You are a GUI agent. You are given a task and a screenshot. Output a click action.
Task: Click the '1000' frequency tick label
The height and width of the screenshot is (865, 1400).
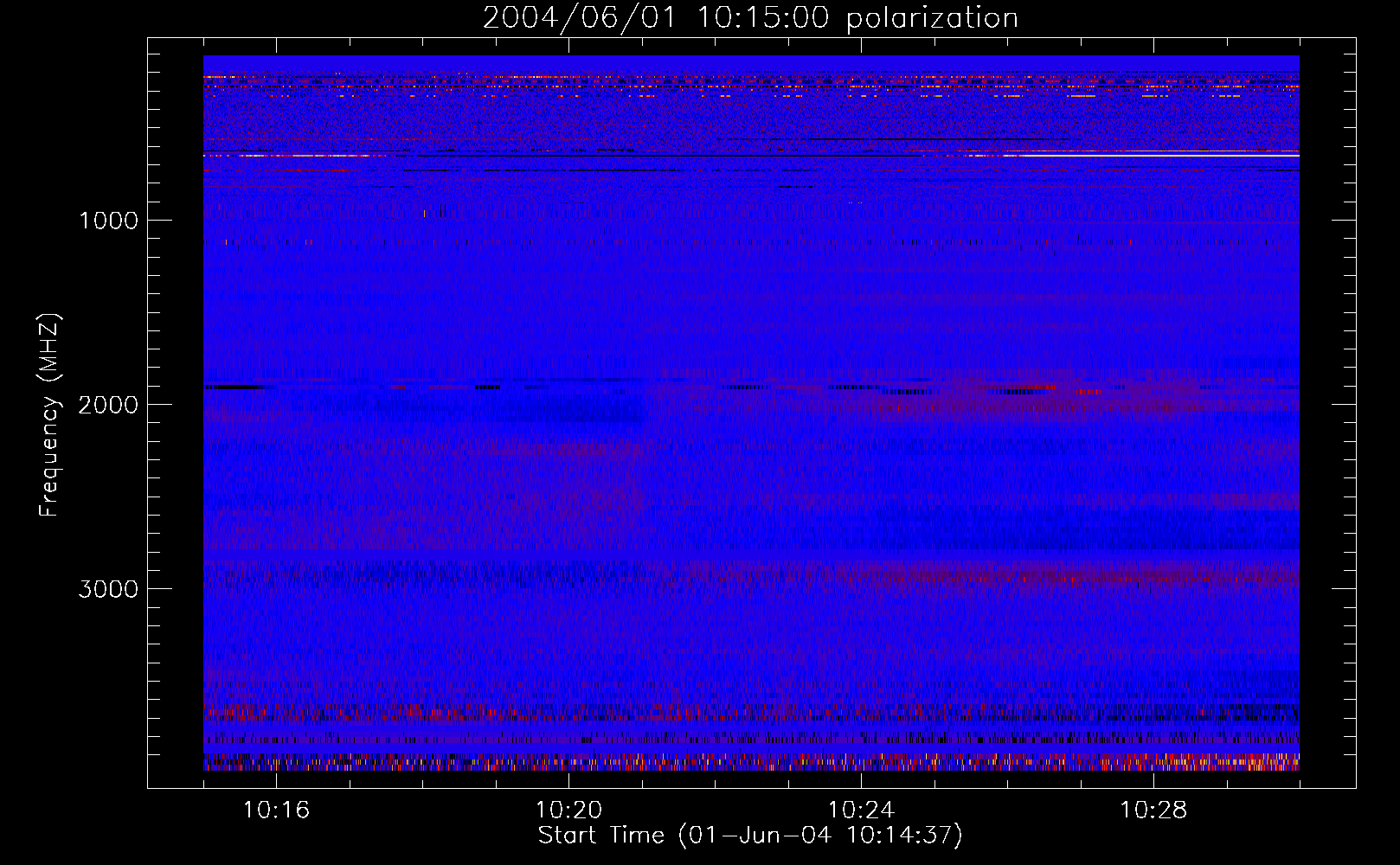click(108, 221)
